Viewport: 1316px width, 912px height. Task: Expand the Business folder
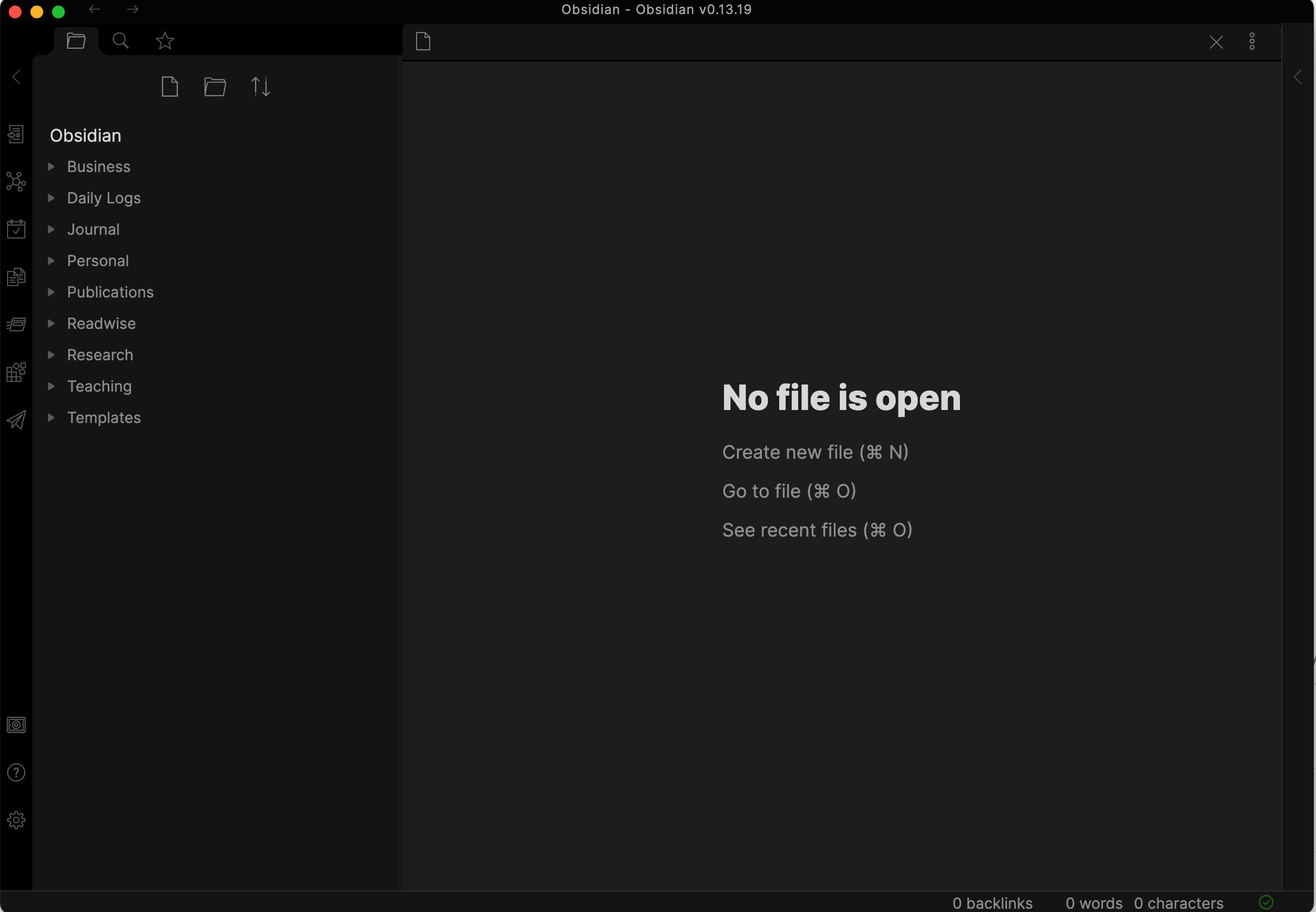[98, 167]
